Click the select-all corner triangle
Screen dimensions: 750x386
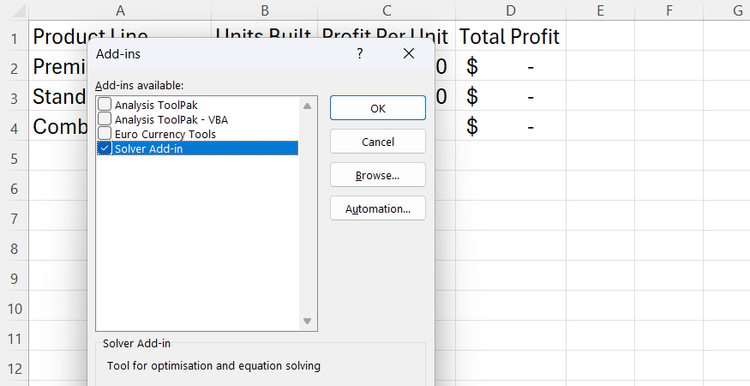19,11
